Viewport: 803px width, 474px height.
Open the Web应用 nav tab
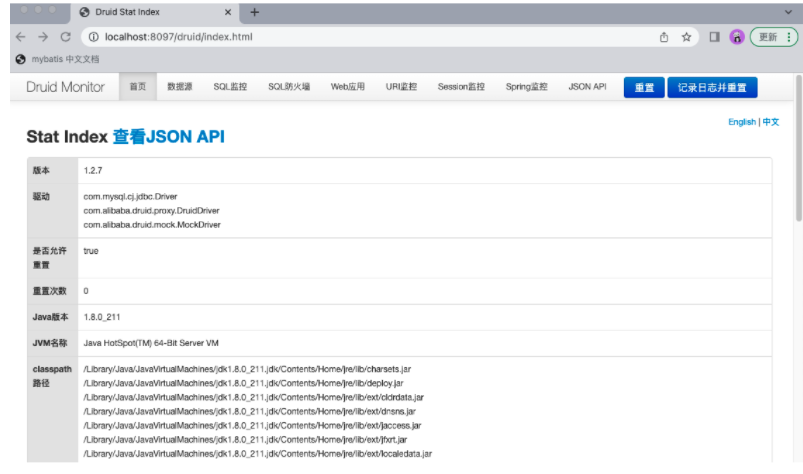(x=348, y=87)
